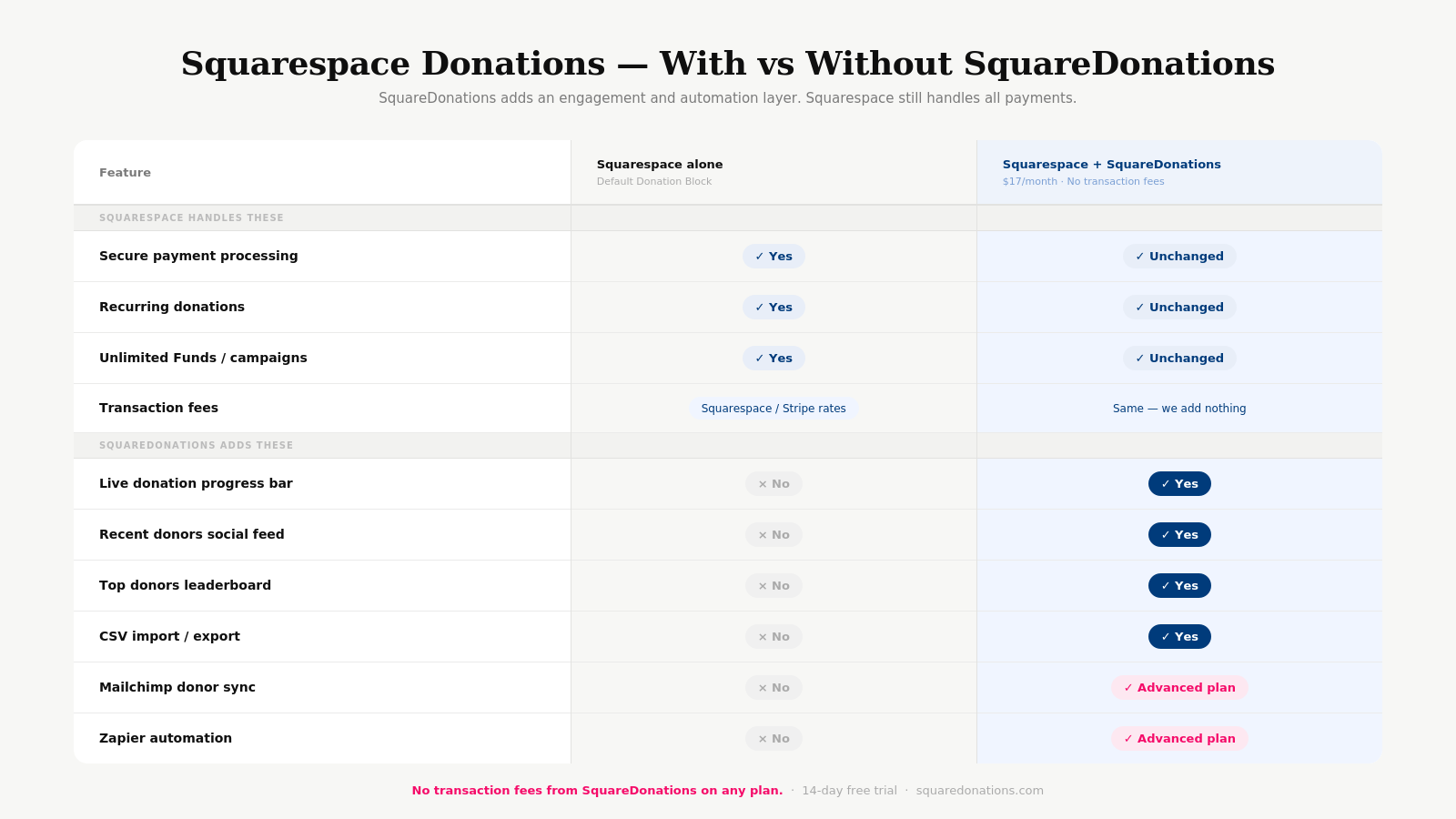Click the No badge for Recent donors social feed

[x=773, y=535]
